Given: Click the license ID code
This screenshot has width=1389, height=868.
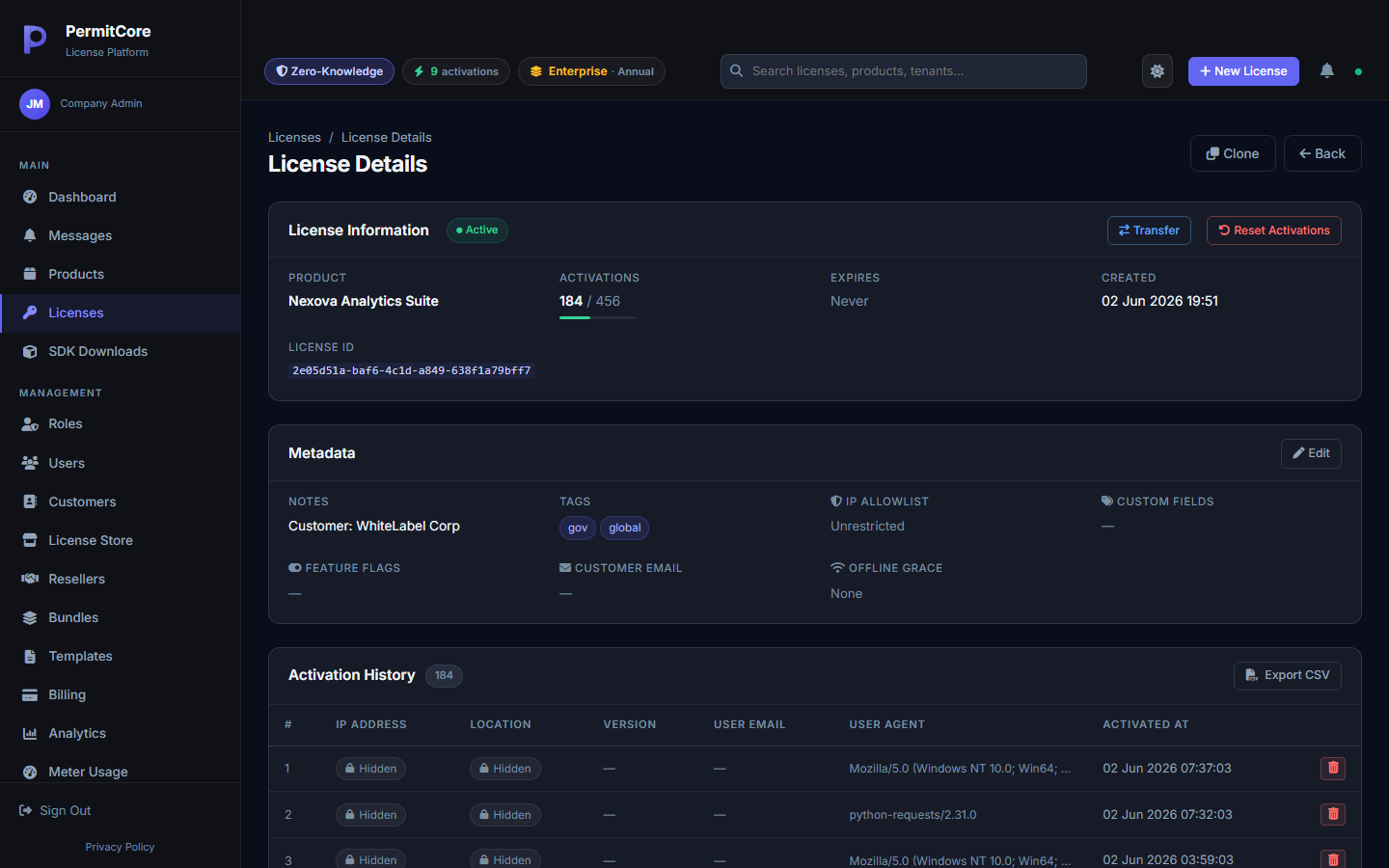Looking at the screenshot, I should coord(412,370).
